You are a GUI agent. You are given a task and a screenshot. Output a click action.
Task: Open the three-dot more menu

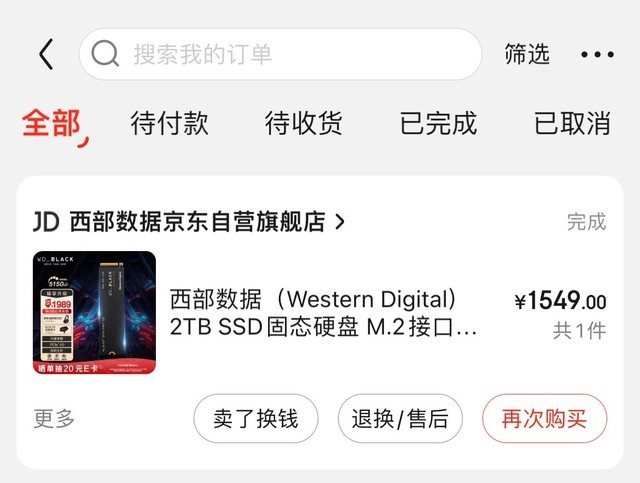(x=597, y=54)
